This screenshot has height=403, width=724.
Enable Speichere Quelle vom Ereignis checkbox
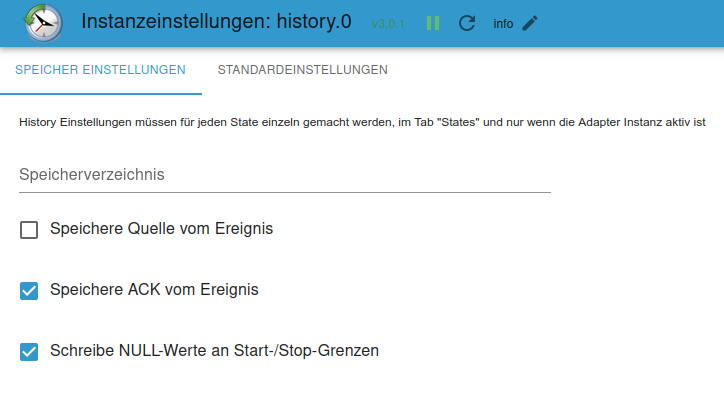coord(29,230)
